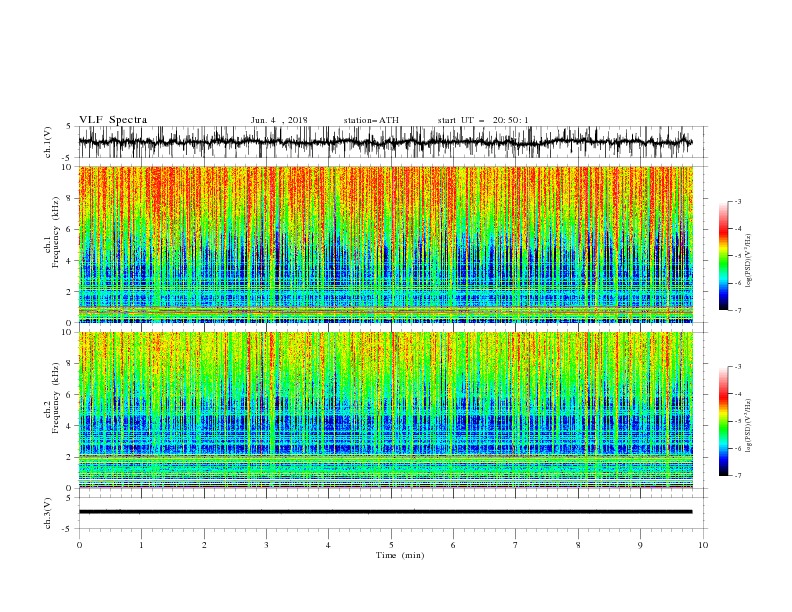This screenshot has width=792, height=612.
Task: Click inside the ch.1 spectrogram panel
Action: tap(385, 244)
